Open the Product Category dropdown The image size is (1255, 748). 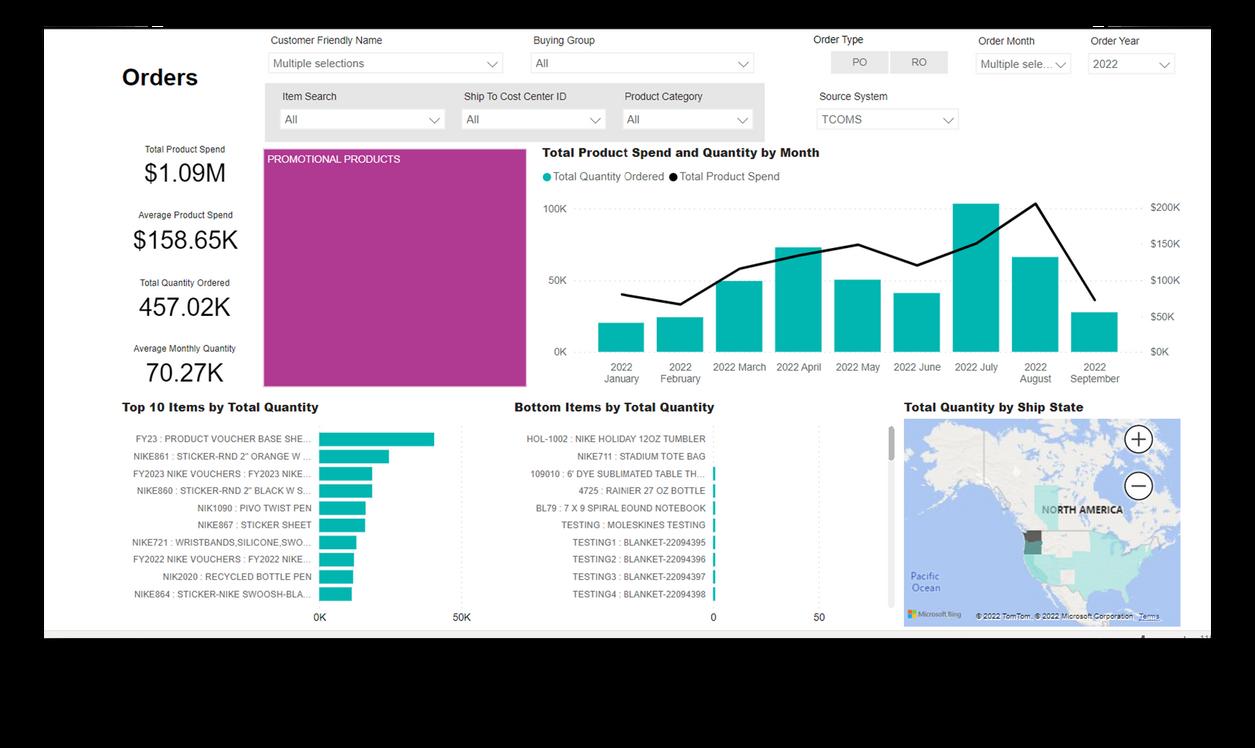pyautogui.click(x=688, y=119)
